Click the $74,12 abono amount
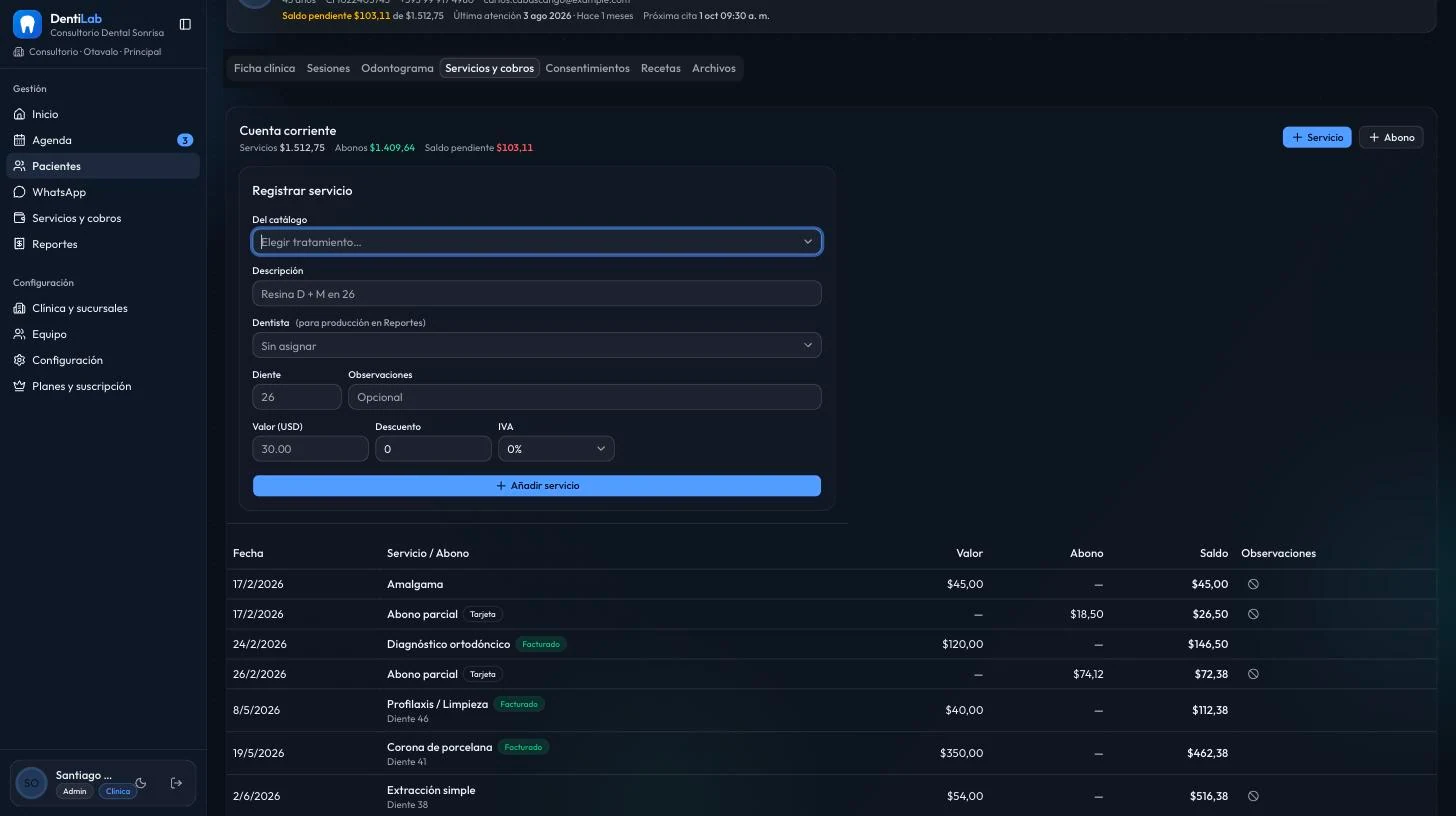 click(x=1088, y=674)
